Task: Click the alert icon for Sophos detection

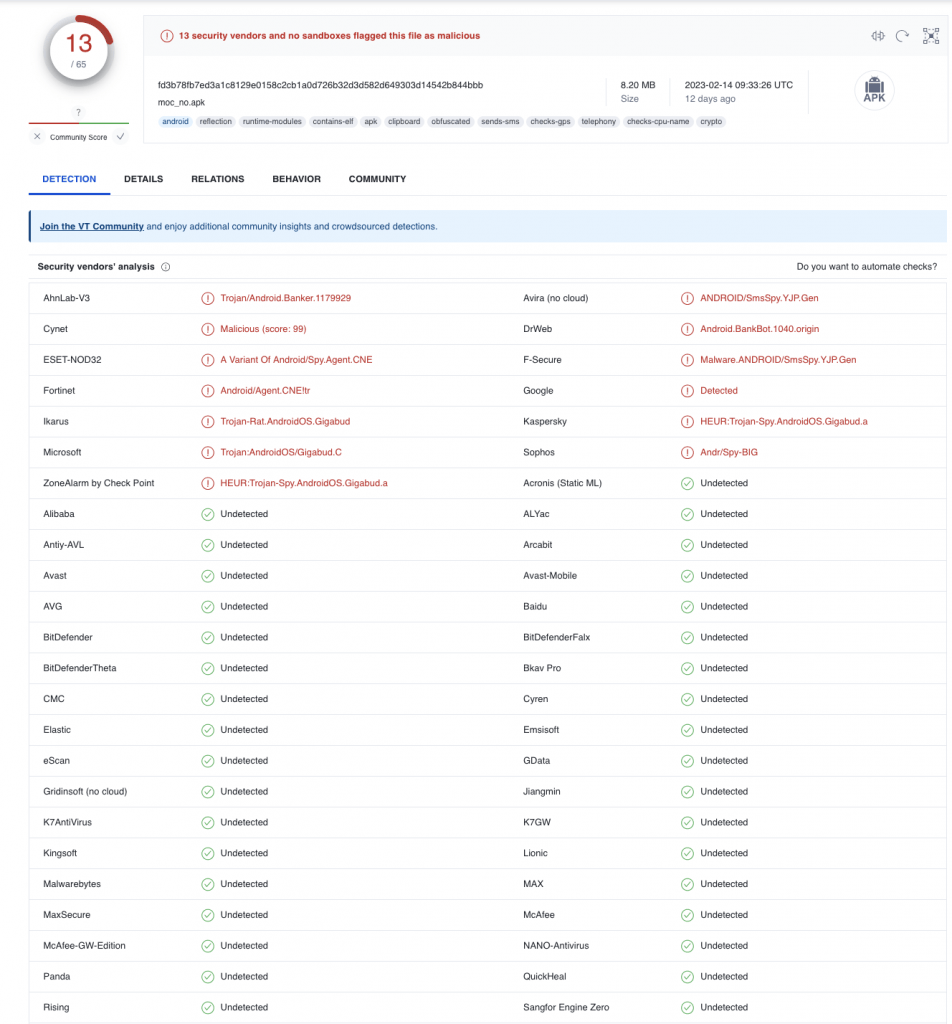Action: pyautogui.click(x=687, y=453)
